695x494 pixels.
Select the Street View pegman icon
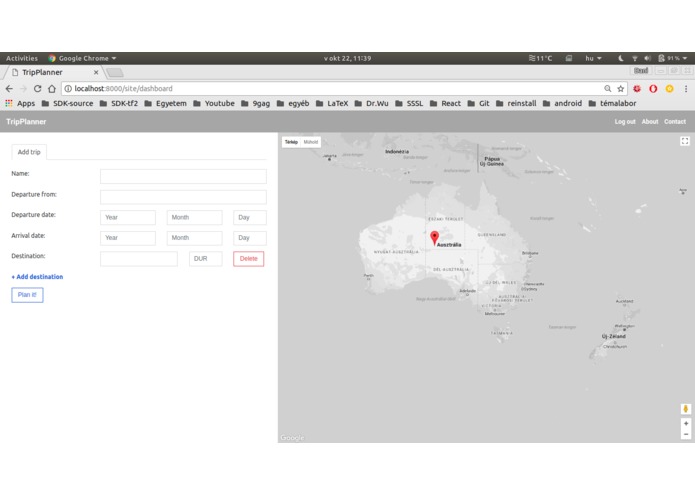point(686,408)
